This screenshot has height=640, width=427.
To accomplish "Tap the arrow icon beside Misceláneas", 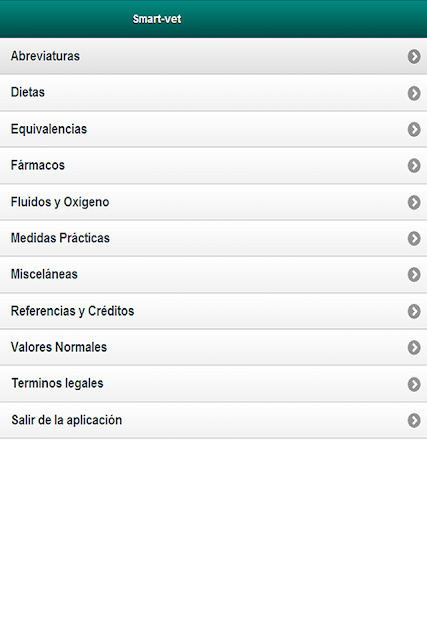I will click(x=414, y=275).
